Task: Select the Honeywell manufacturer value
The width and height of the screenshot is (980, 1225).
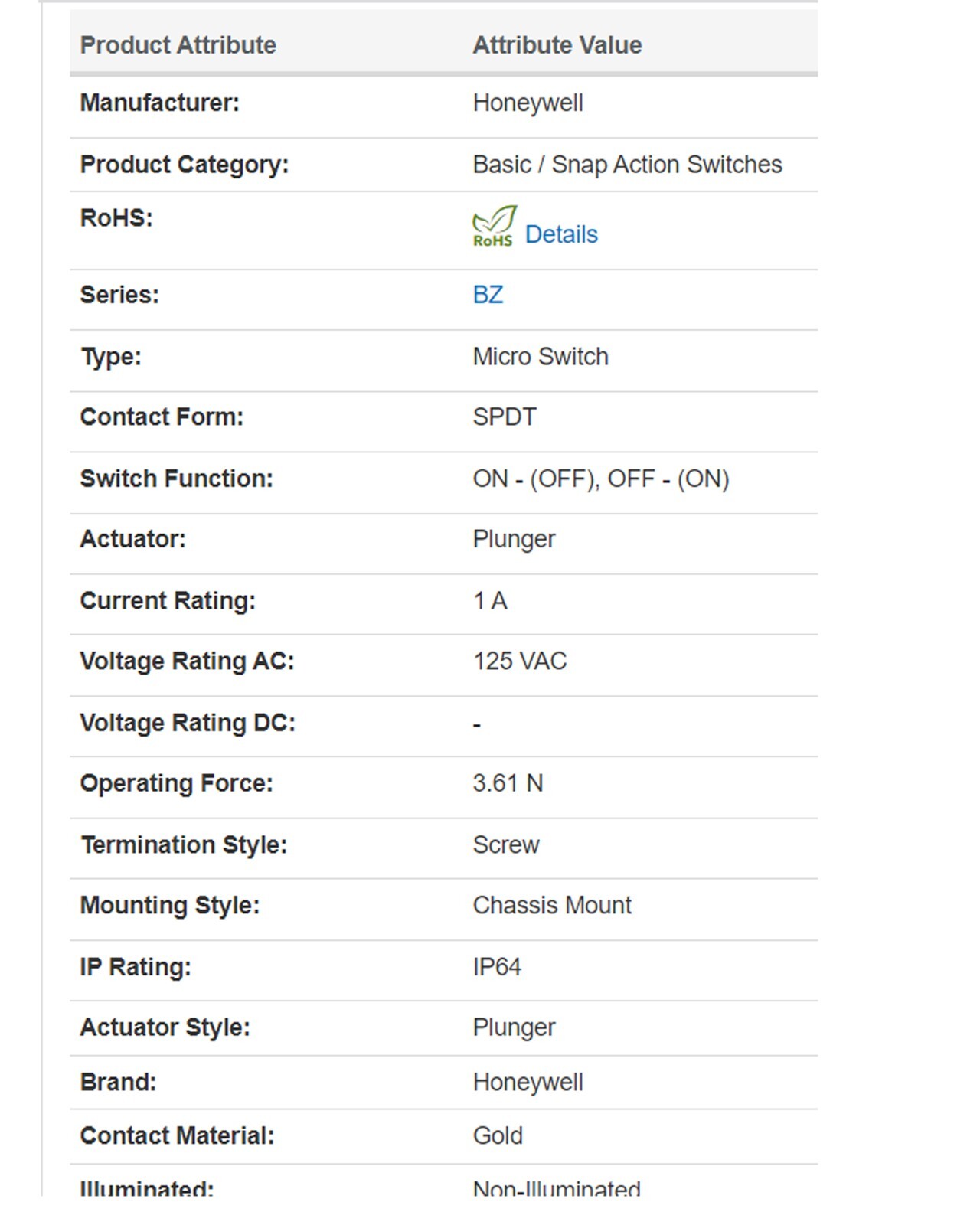Action: coord(528,103)
